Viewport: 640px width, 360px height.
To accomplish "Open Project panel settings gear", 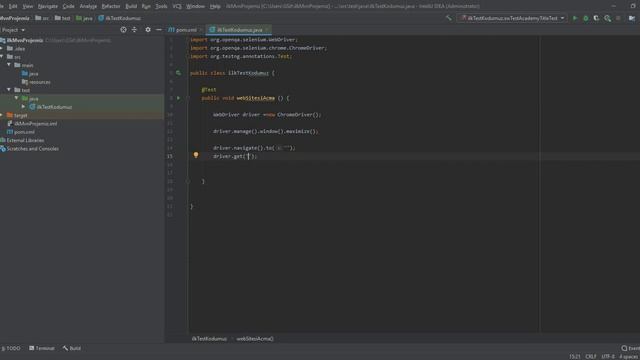I will coord(148,30).
